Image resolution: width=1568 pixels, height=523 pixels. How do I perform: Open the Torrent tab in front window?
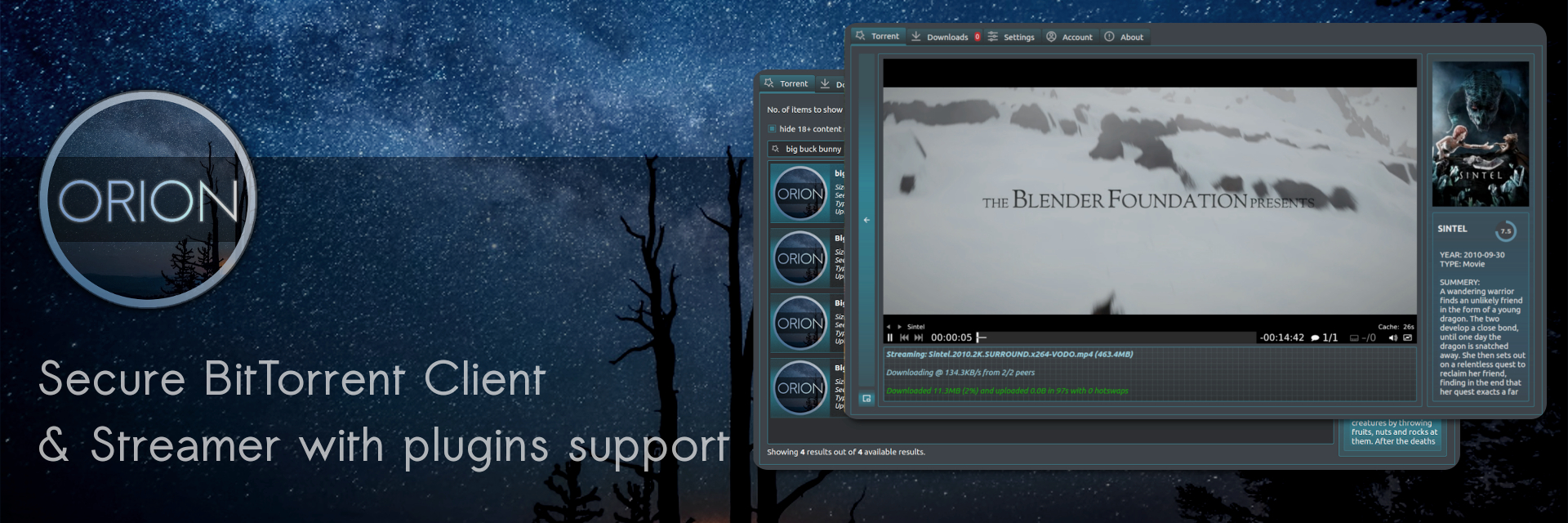tap(877, 37)
